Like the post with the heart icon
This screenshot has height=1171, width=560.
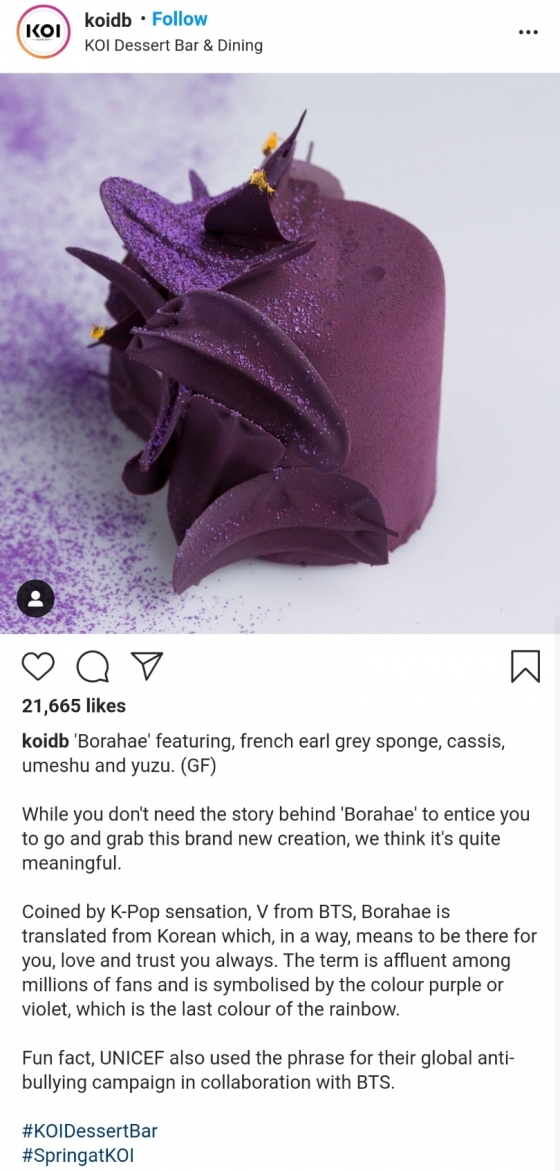[38, 666]
